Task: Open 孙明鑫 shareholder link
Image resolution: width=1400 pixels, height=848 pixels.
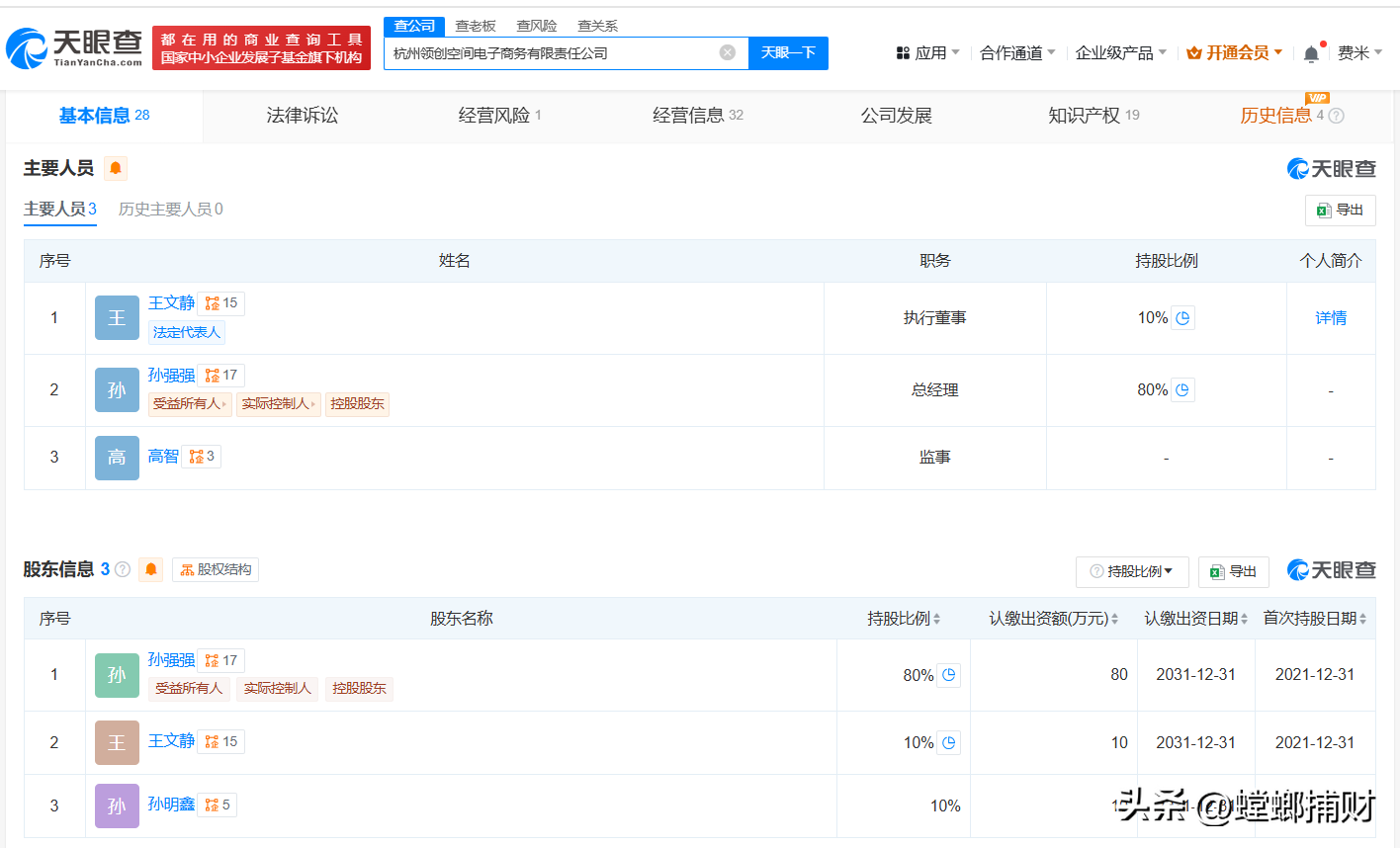Action: (x=171, y=805)
